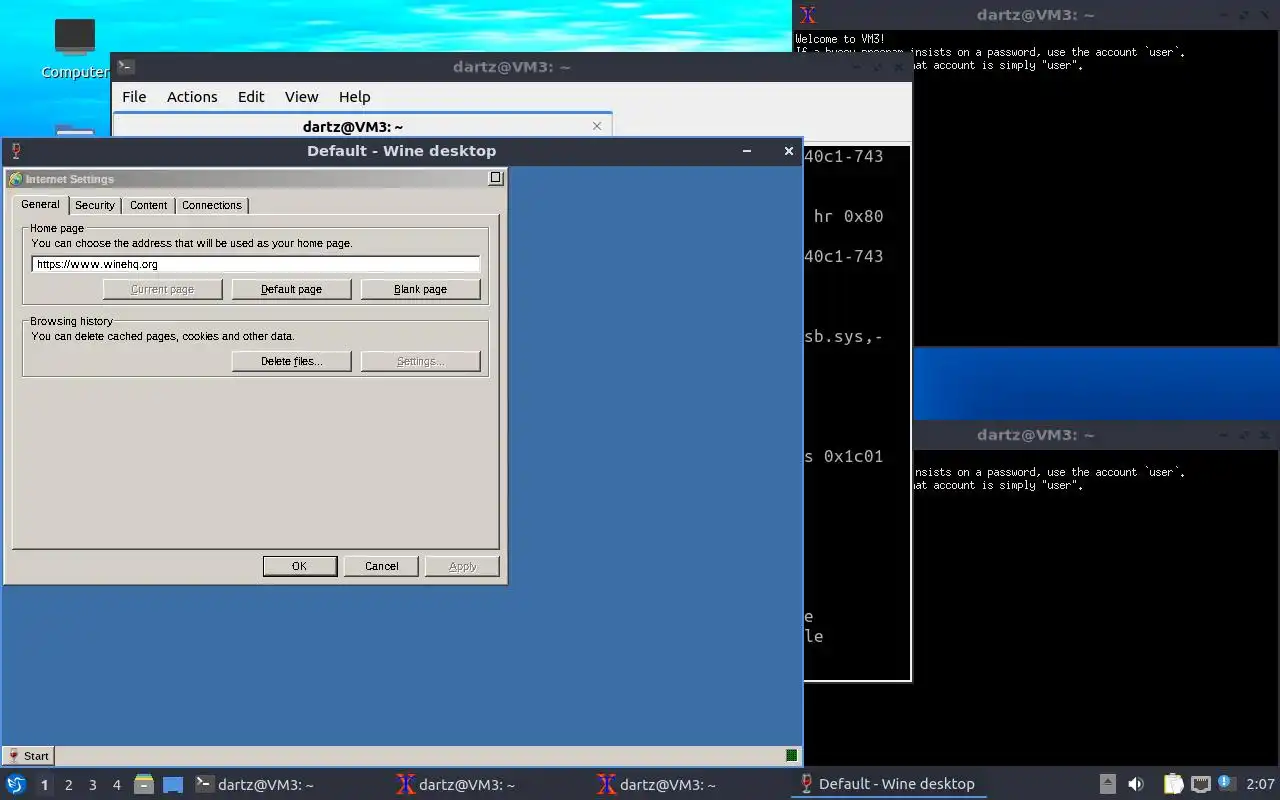Switch to the Content tab

pyautogui.click(x=148, y=205)
